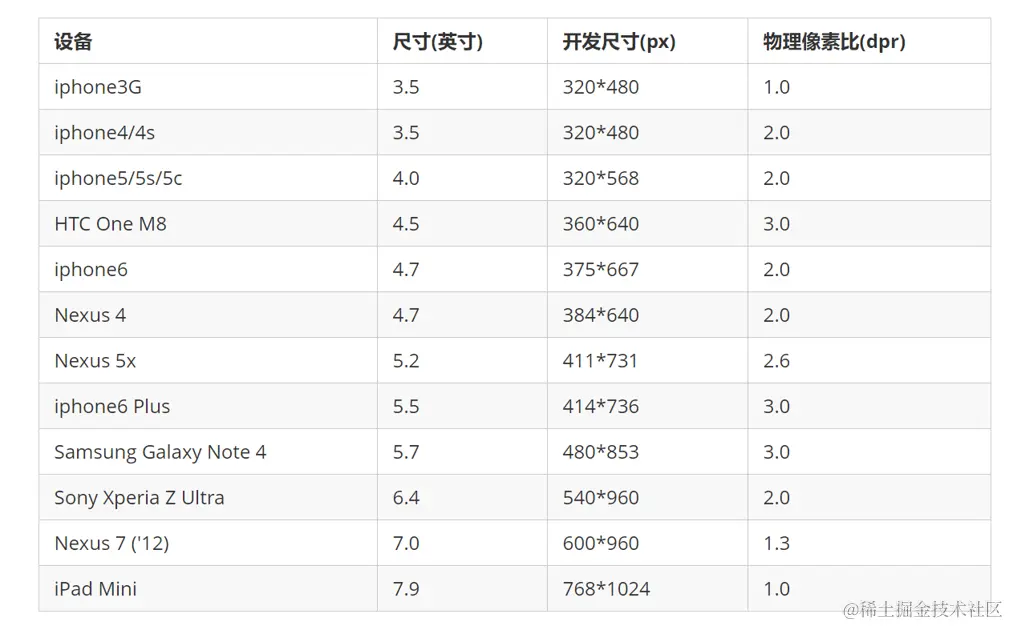Select the 1.0 dpr of iphone3G
Viewport: 1009px width, 626px height.
click(869, 87)
